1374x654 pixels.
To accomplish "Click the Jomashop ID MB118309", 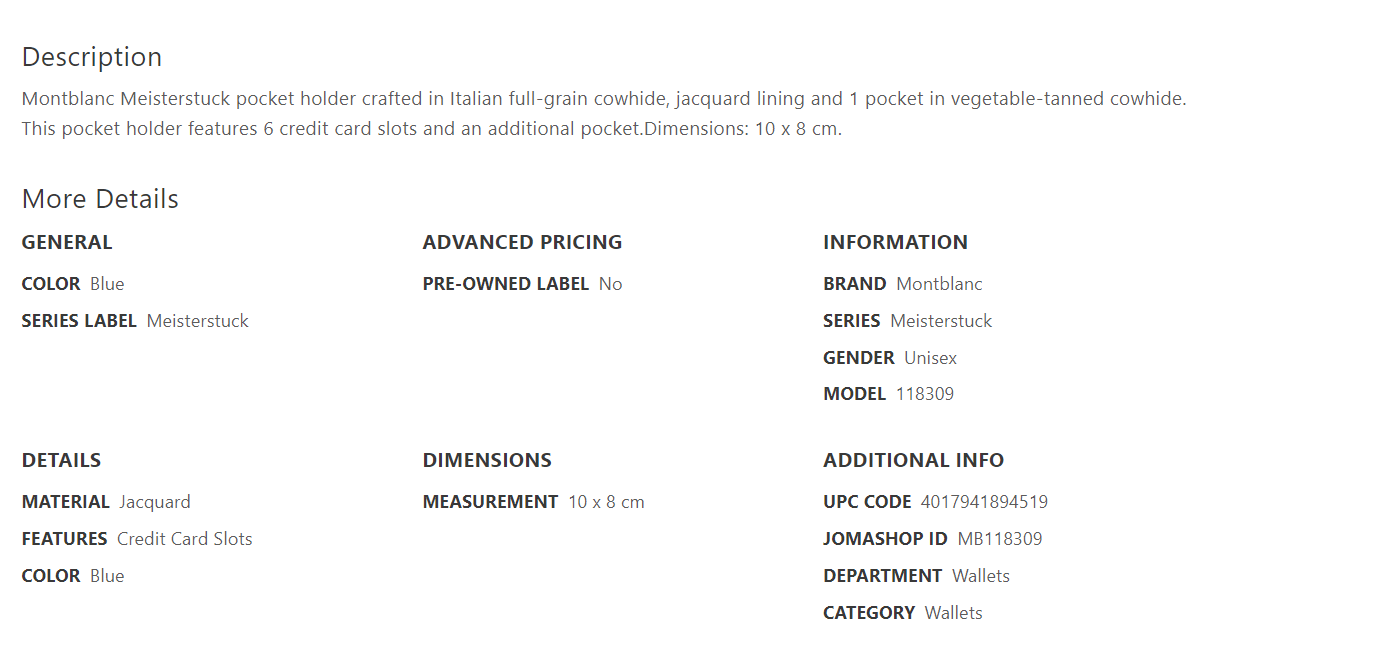I will (999, 539).
